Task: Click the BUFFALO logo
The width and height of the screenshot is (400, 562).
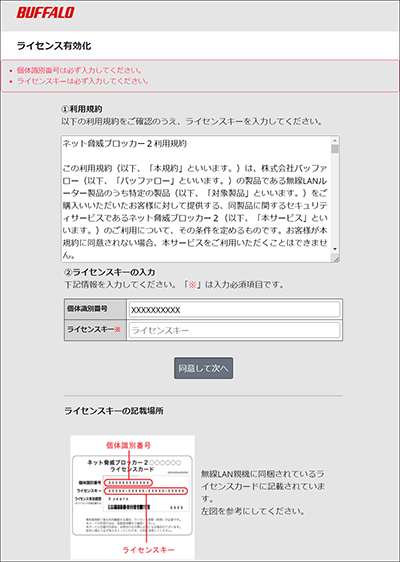Action: click(45, 13)
